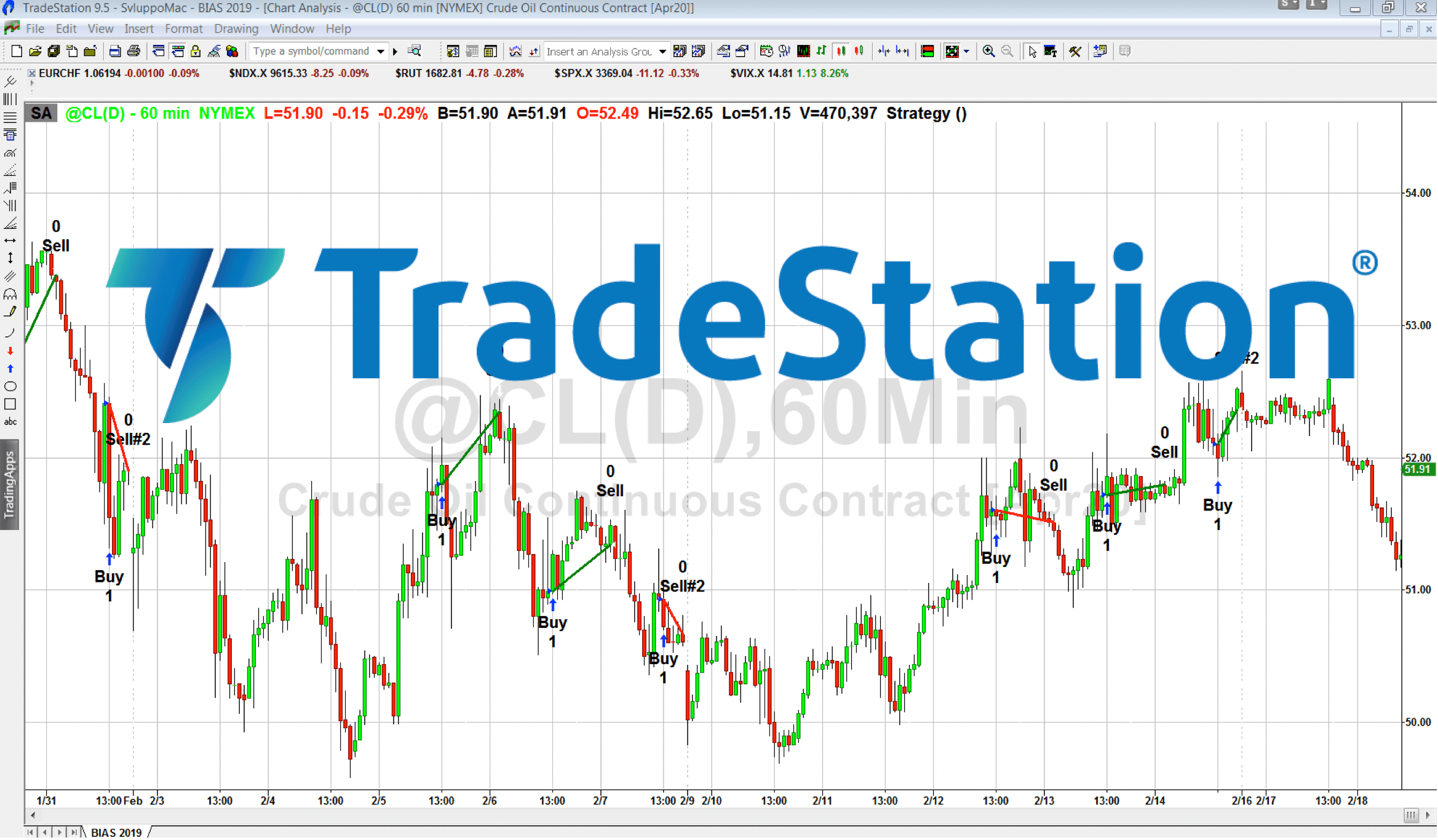Click the symbol lookup magnifier icon
The image size is (1438, 840).
(415, 52)
